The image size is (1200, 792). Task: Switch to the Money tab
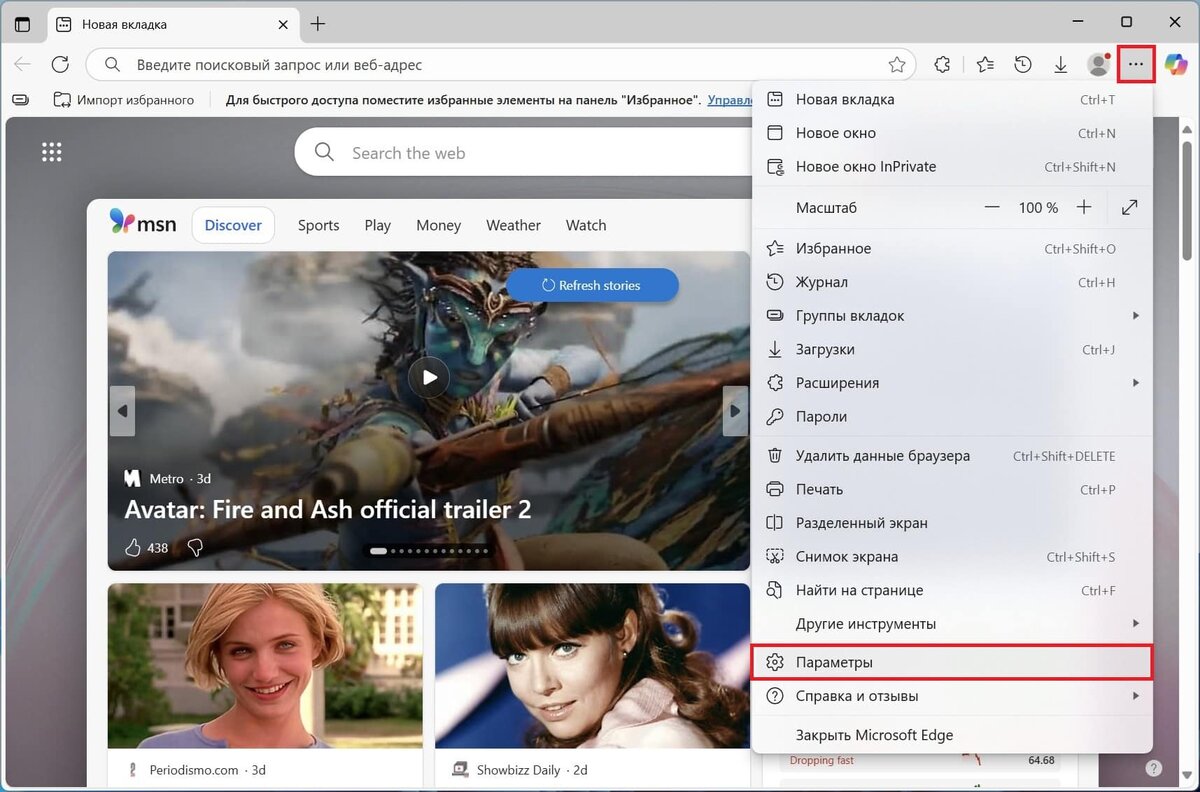pos(438,225)
